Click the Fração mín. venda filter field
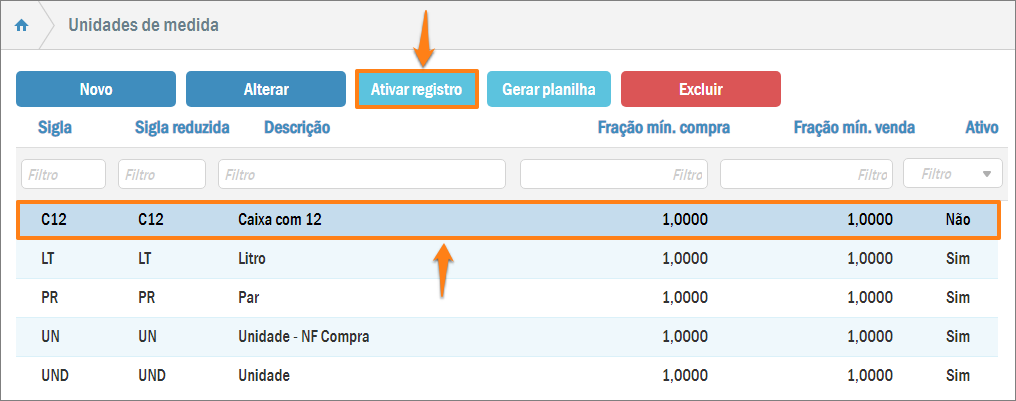This screenshot has height=401, width=1016. 806,174
